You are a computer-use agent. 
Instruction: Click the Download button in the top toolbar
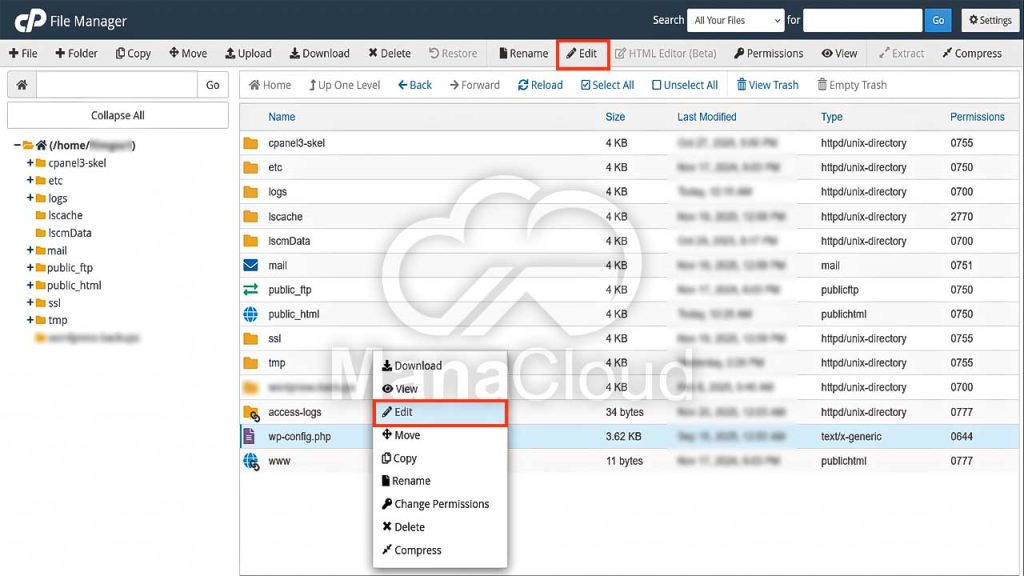319,53
